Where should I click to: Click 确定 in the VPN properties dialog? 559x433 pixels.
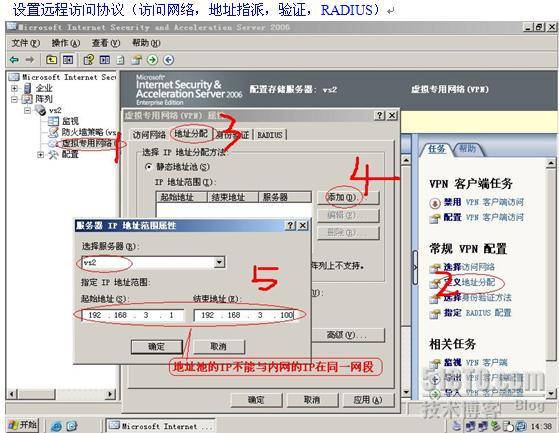(256, 400)
